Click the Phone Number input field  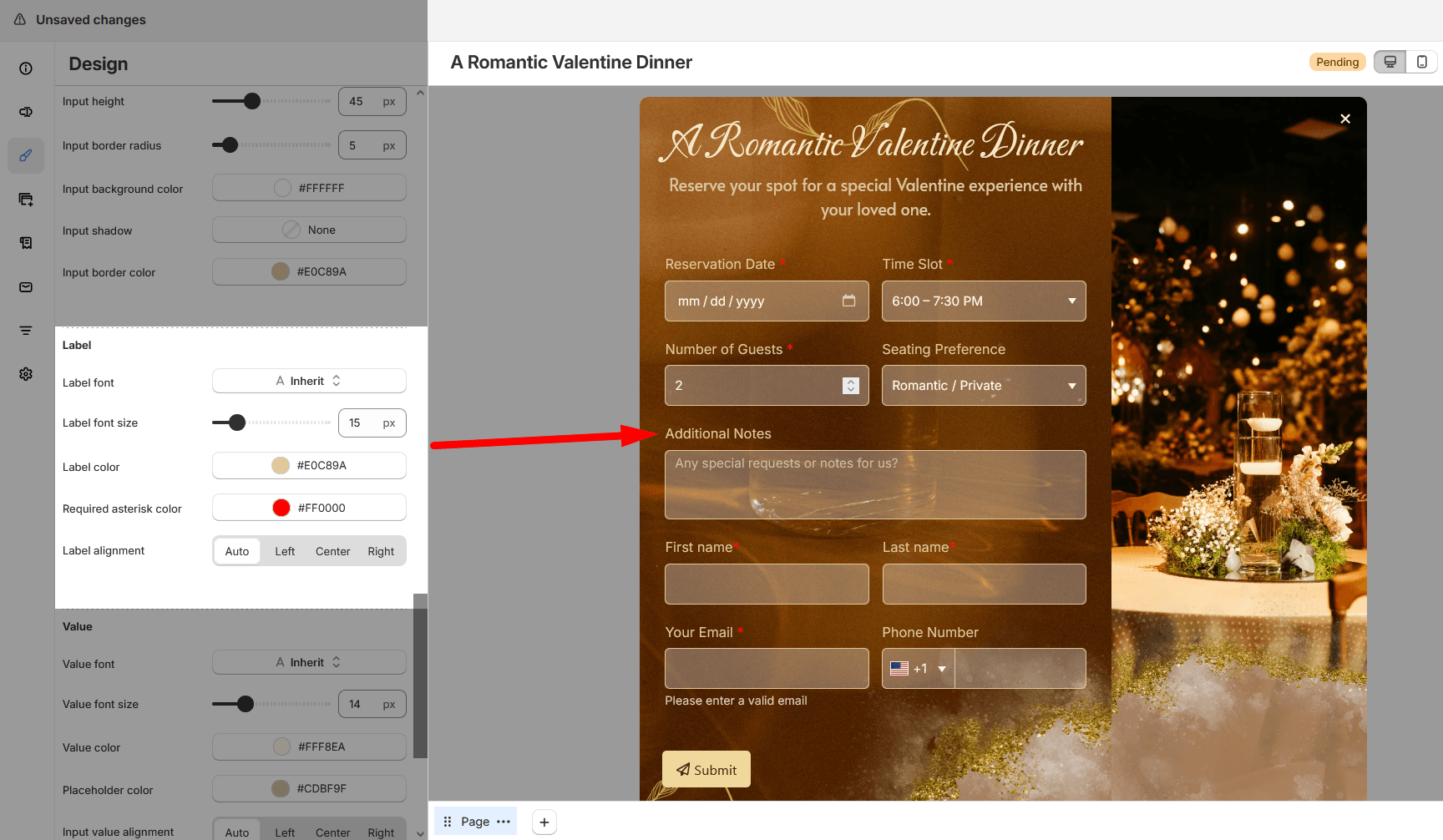pyautogui.click(x=1020, y=669)
